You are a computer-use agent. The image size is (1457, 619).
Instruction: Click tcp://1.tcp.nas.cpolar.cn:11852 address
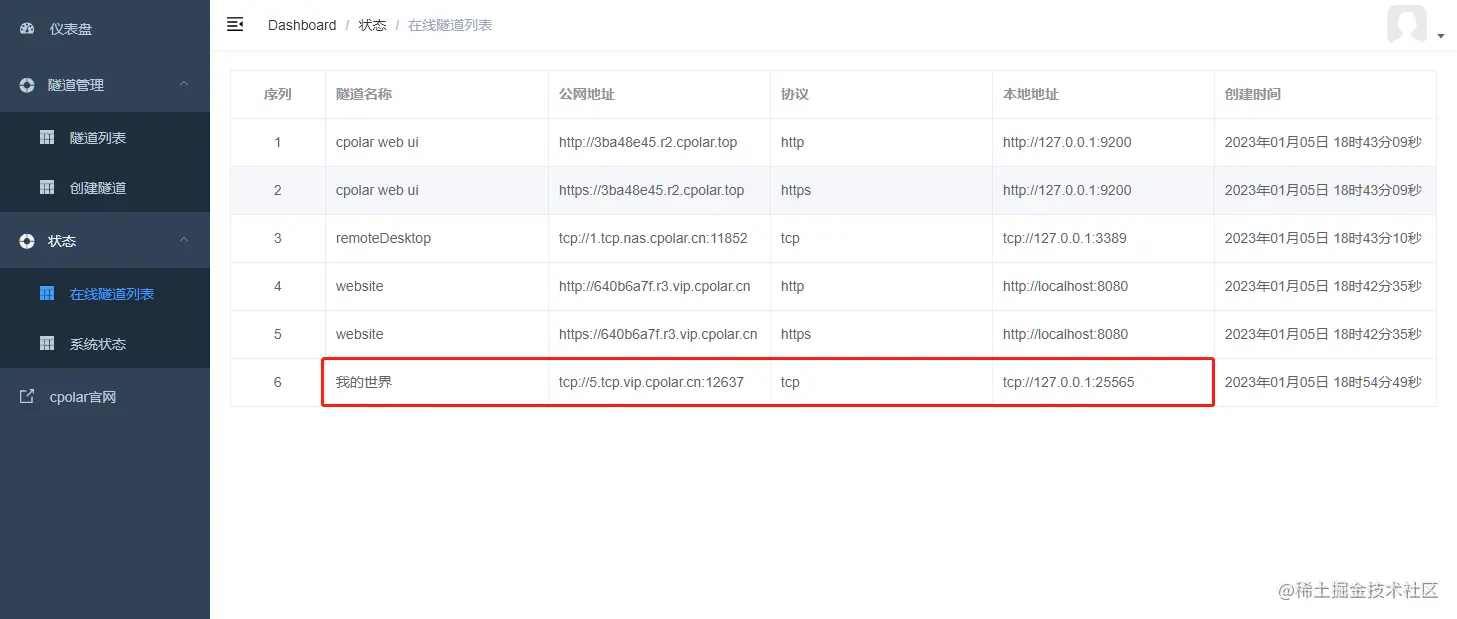tap(653, 238)
